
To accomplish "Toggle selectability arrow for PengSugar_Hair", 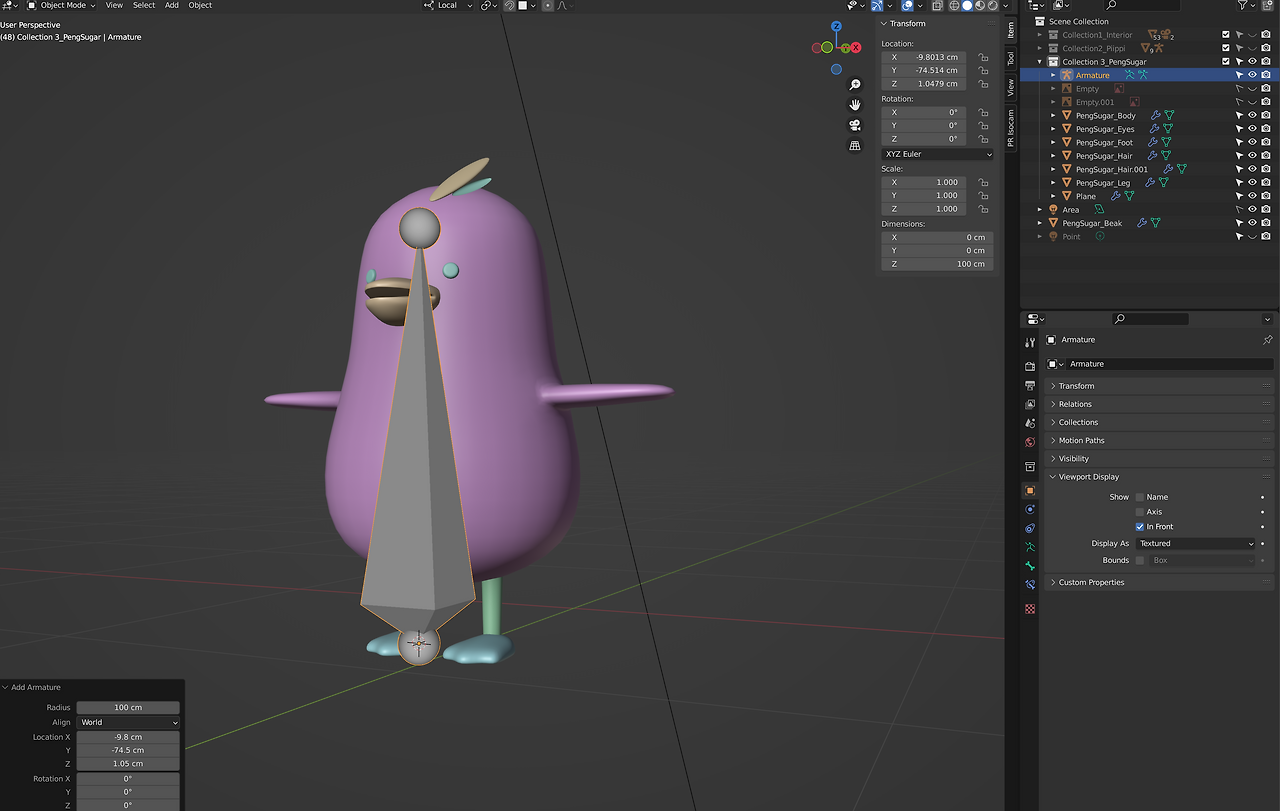I will click(1239, 156).
